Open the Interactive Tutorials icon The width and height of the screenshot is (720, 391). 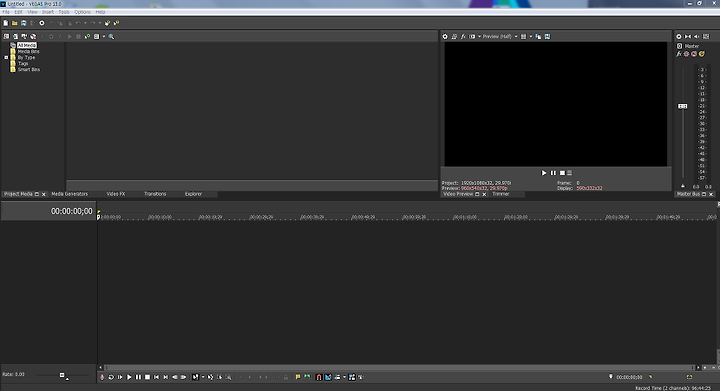coord(107,23)
